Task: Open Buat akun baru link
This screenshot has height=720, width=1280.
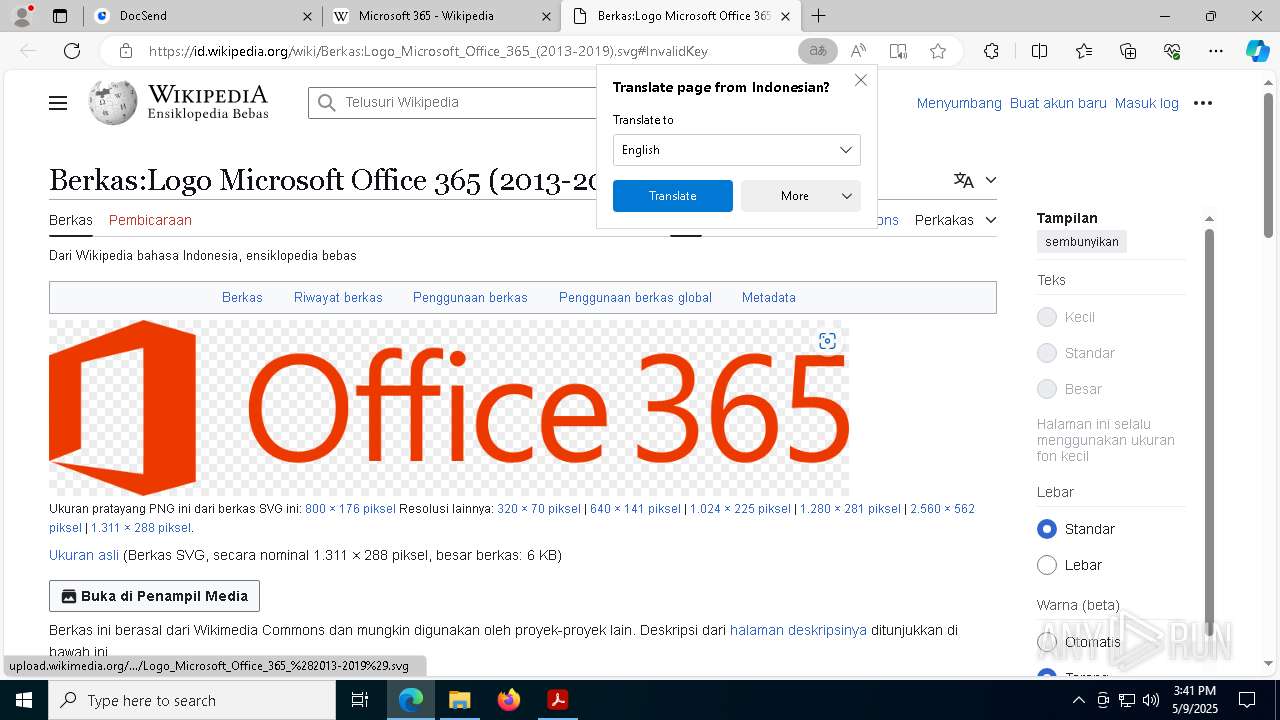Action: [x=1058, y=103]
